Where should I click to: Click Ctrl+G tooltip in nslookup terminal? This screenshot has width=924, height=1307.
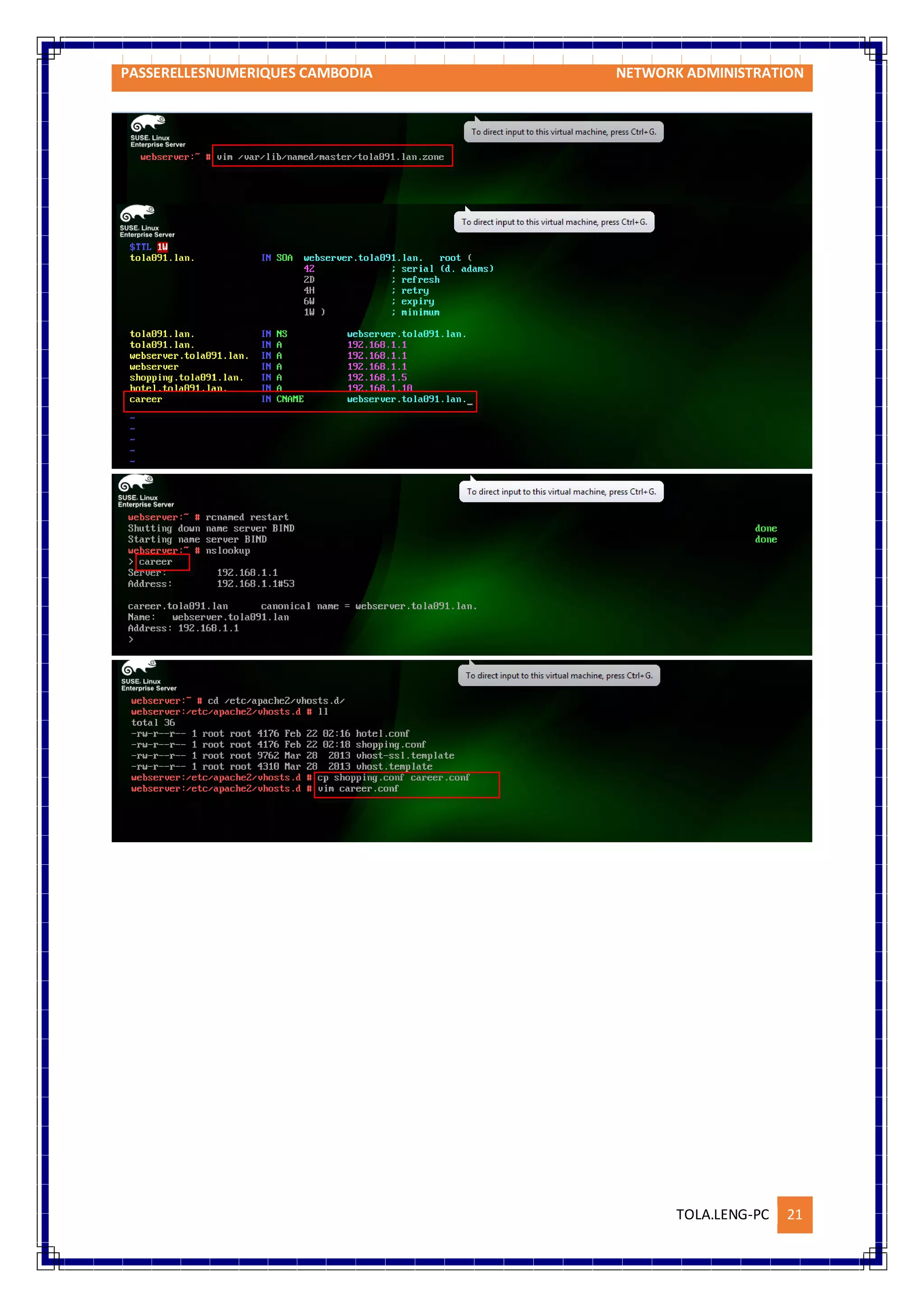pos(561,492)
